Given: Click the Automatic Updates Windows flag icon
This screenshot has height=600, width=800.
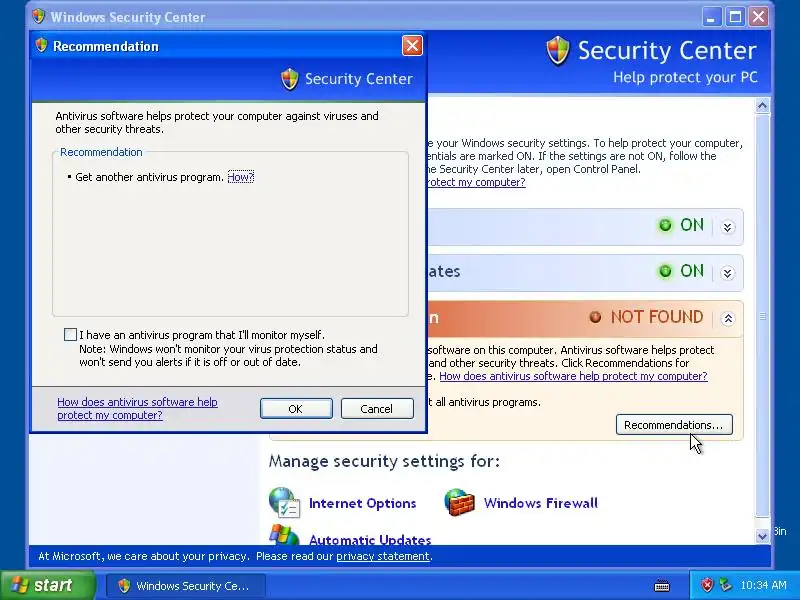Looking at the screenshot, I should [x=284, y=534].
